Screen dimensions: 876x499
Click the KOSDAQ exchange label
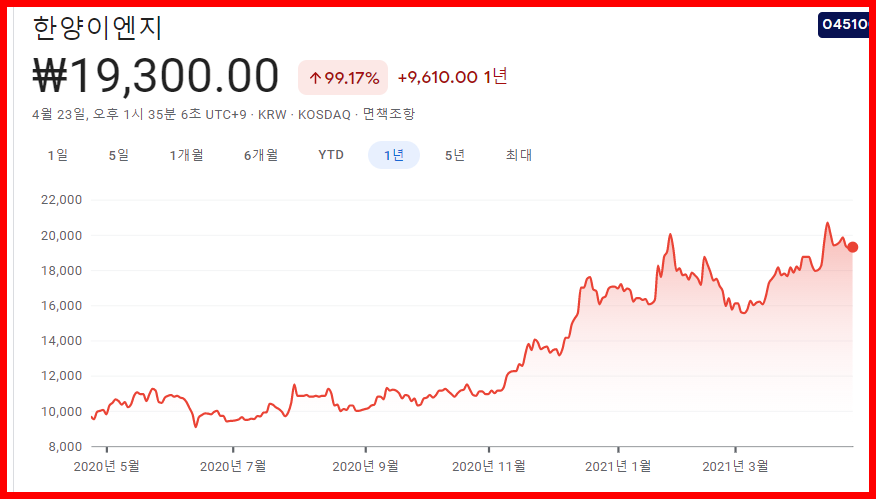pos(324,115)
